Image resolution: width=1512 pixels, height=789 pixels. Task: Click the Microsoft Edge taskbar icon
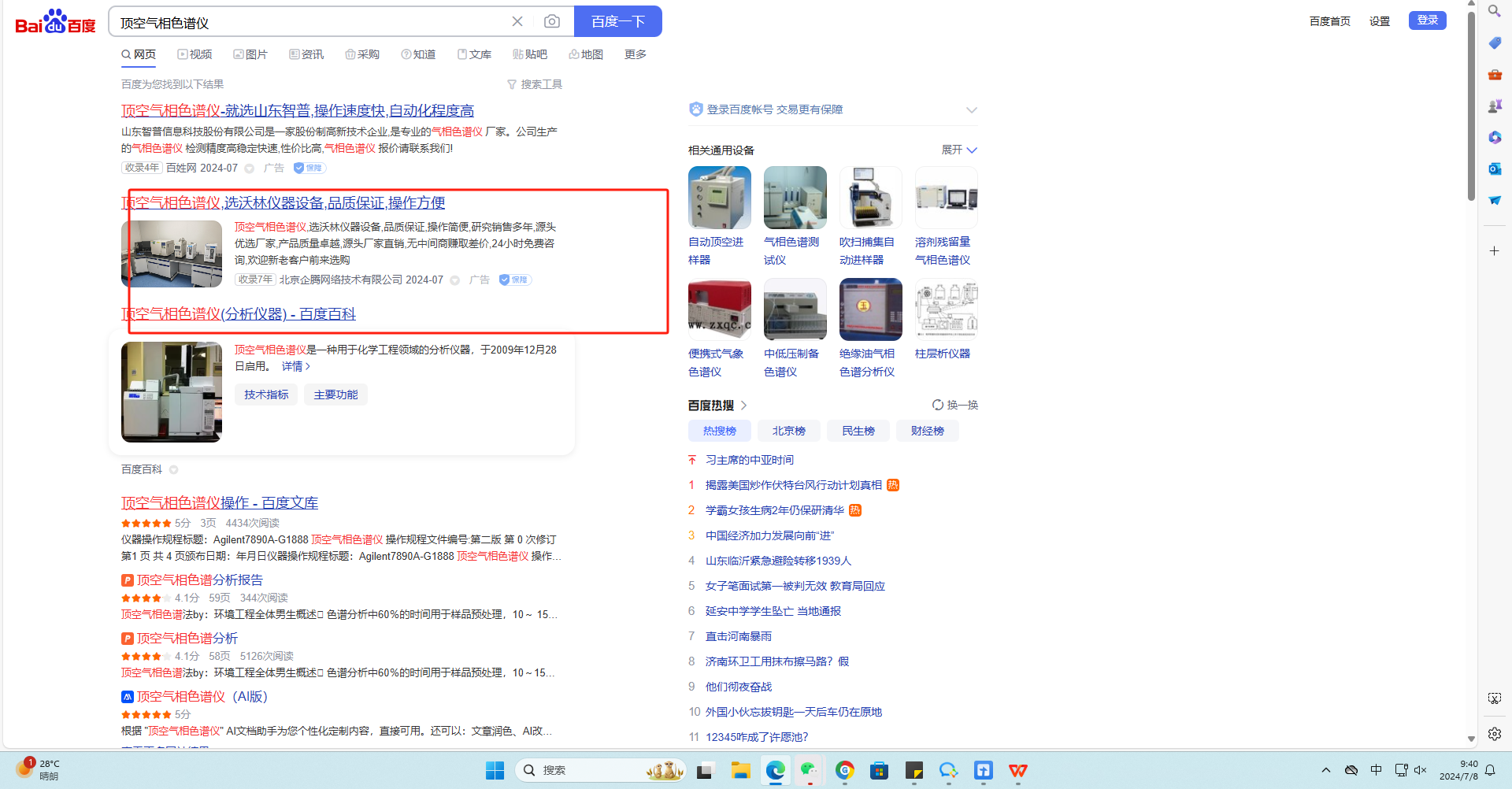tap(776, 770)
